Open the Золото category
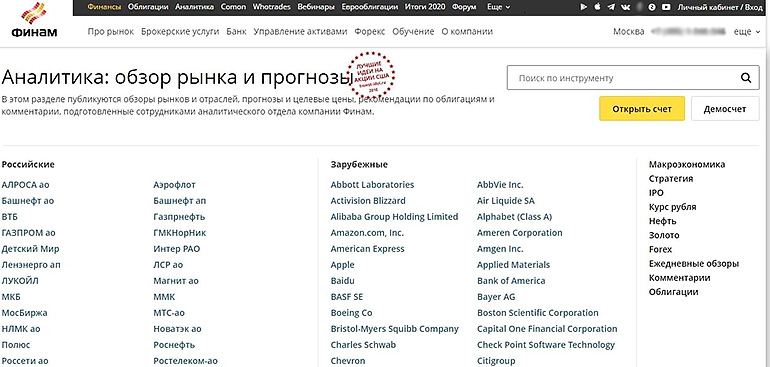Screen dimensions: 770x367 pos(664,235)
